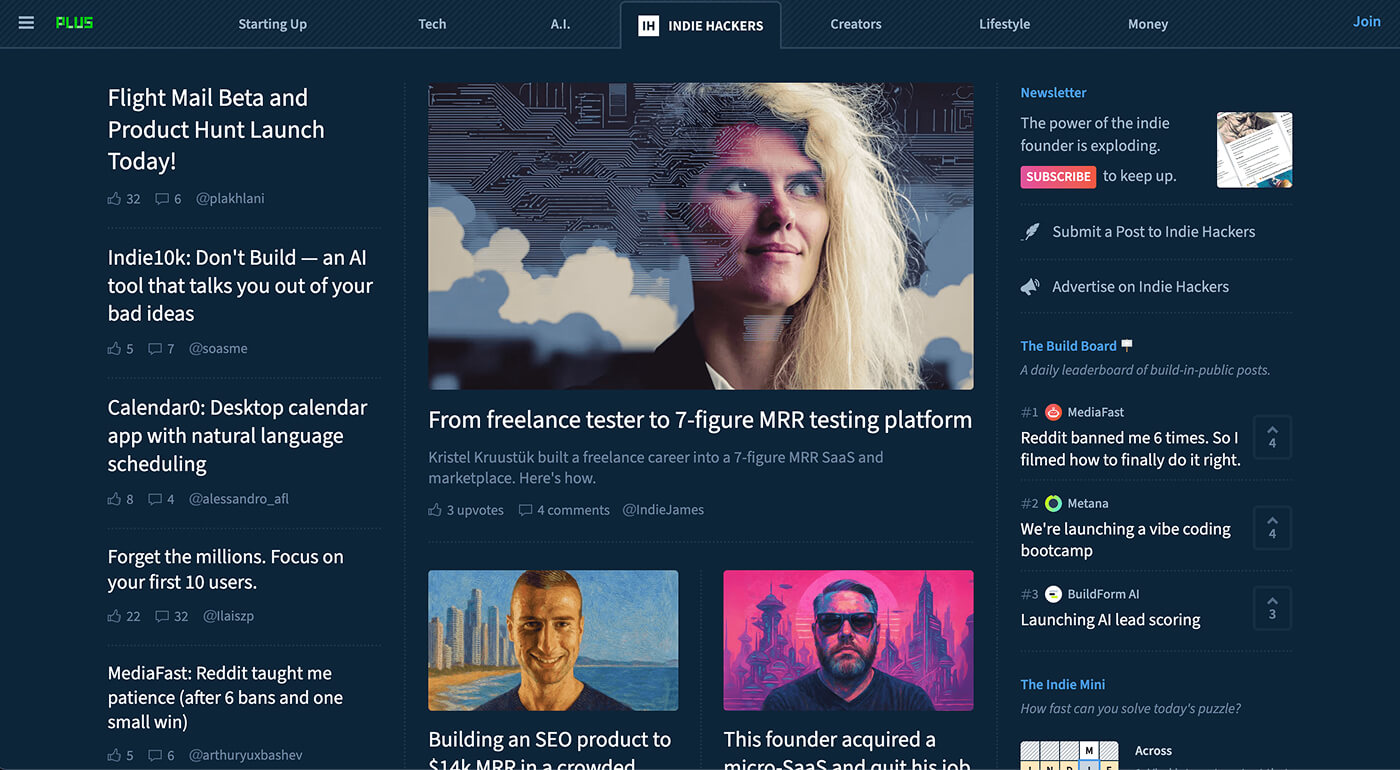Visit @arthuryuxbashev author profile
The width and height of the screenshot is (1400, 770).
pyautogui.click(x=245, y=756)
